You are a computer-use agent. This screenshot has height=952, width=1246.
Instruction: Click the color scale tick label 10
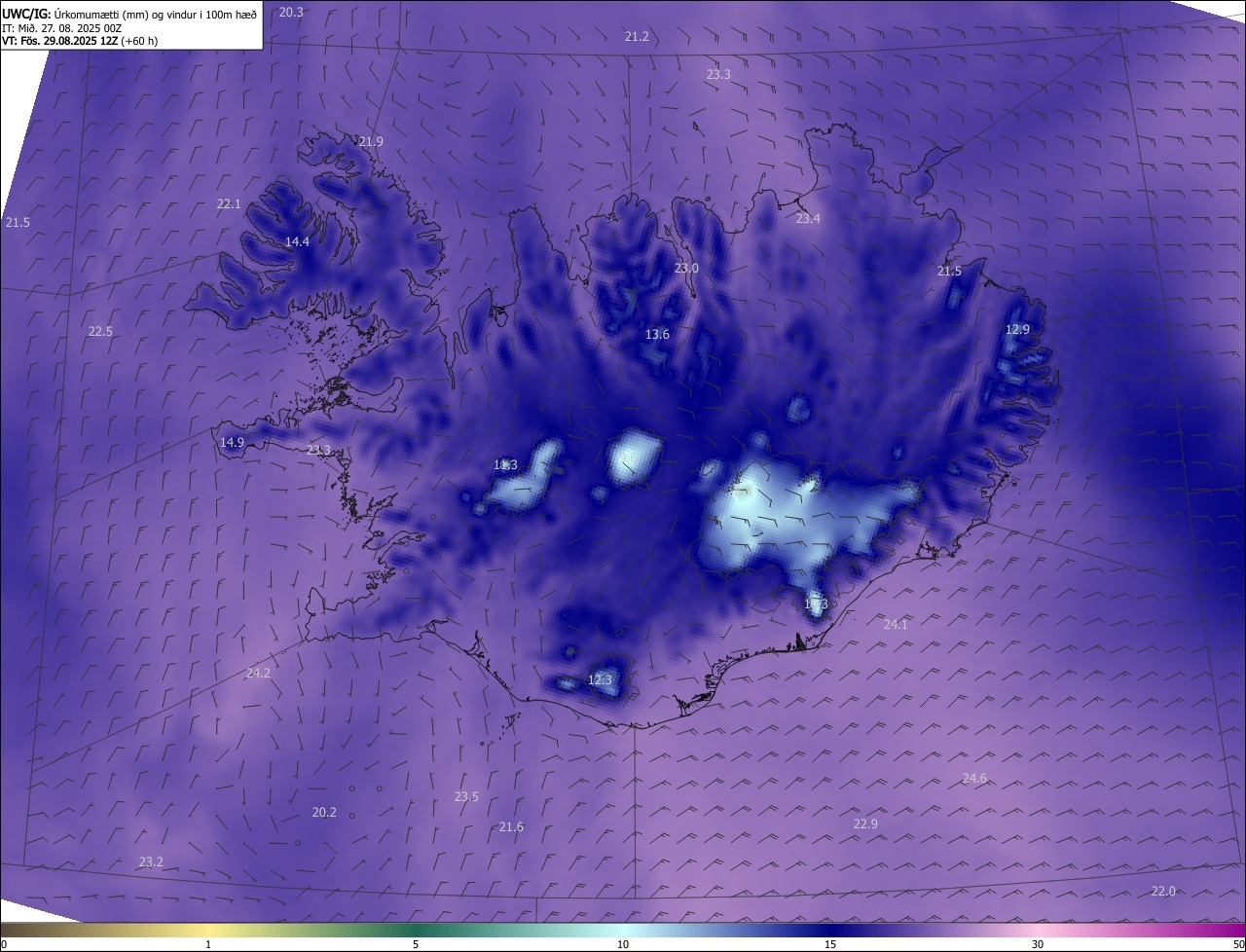(623, 944)
